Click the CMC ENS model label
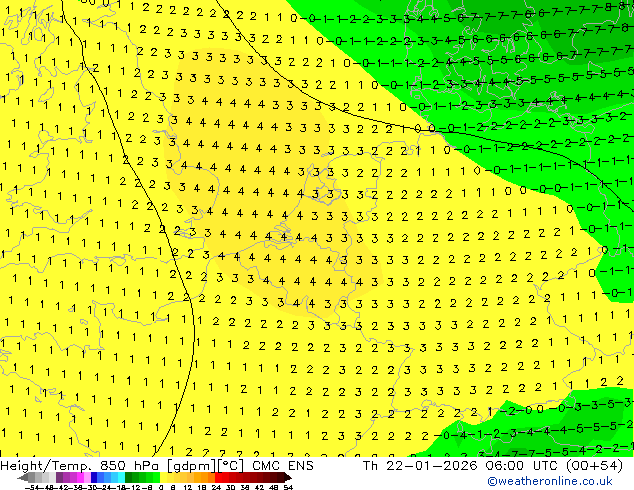Viewport: 634px width, 490px height. (283, 466)
